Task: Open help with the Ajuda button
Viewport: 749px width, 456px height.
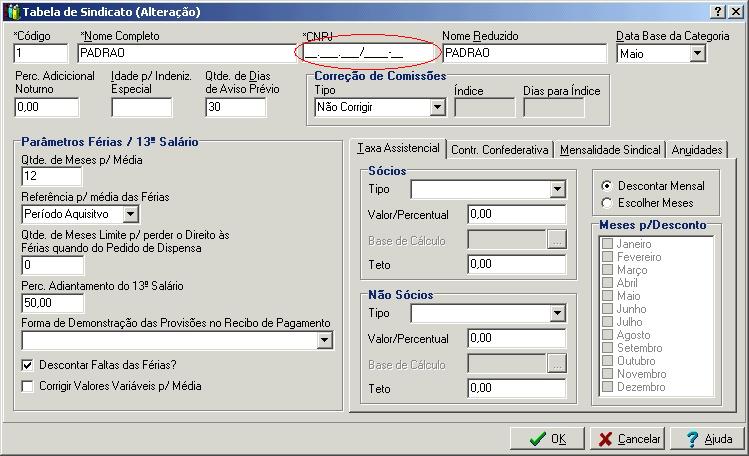Action: [708, 438]
